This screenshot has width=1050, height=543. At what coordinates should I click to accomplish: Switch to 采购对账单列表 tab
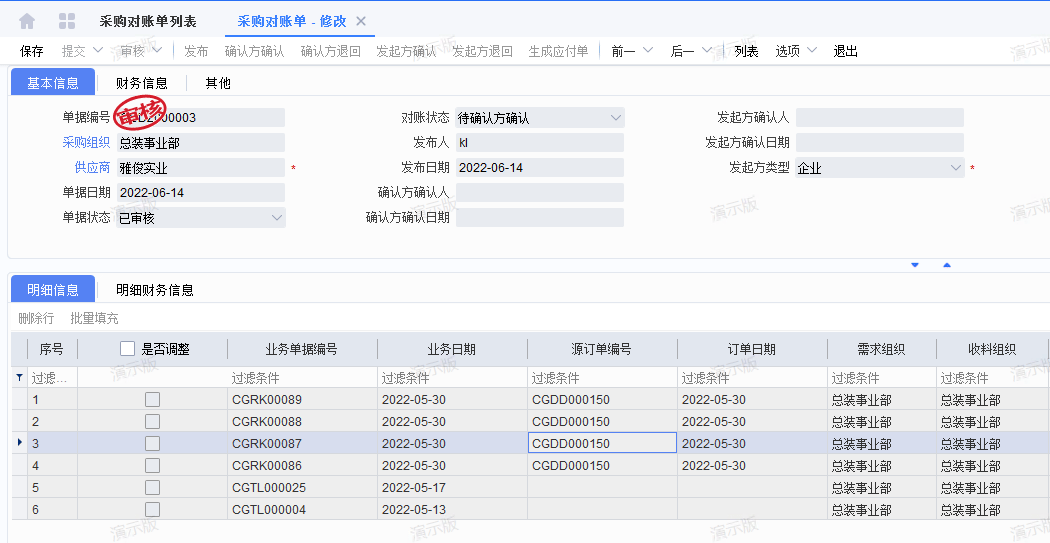[x=148, y=21]
